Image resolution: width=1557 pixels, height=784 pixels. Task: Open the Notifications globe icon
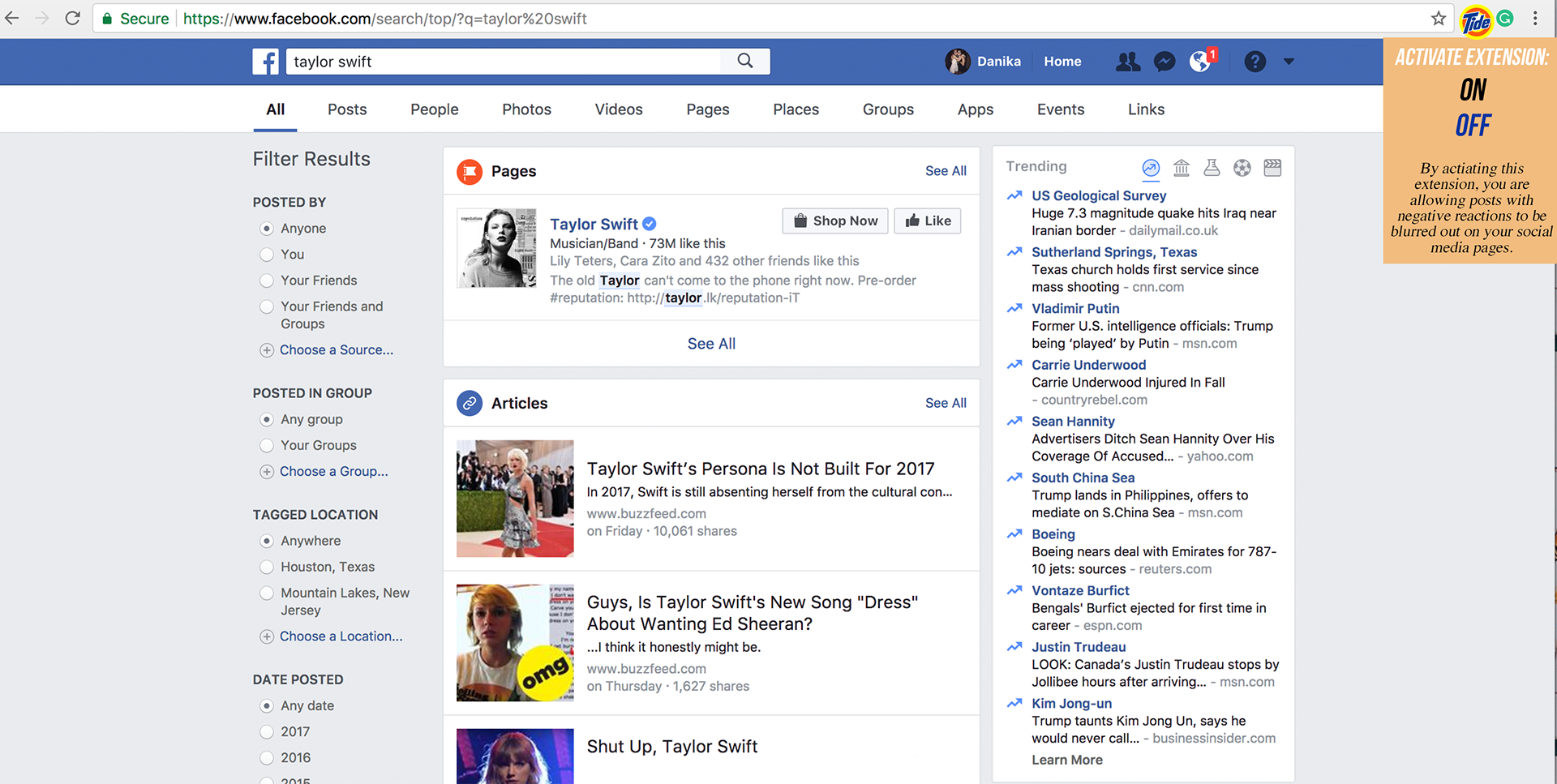1200,62
